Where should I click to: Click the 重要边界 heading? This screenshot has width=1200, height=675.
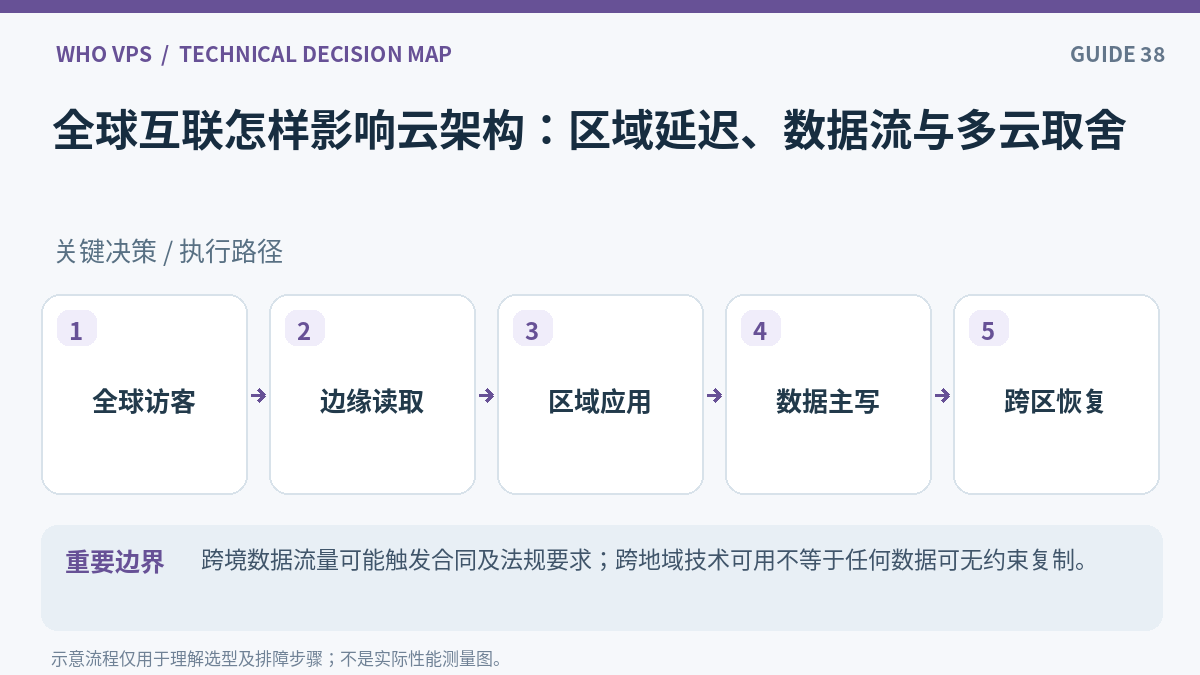[x=115, y=562]
